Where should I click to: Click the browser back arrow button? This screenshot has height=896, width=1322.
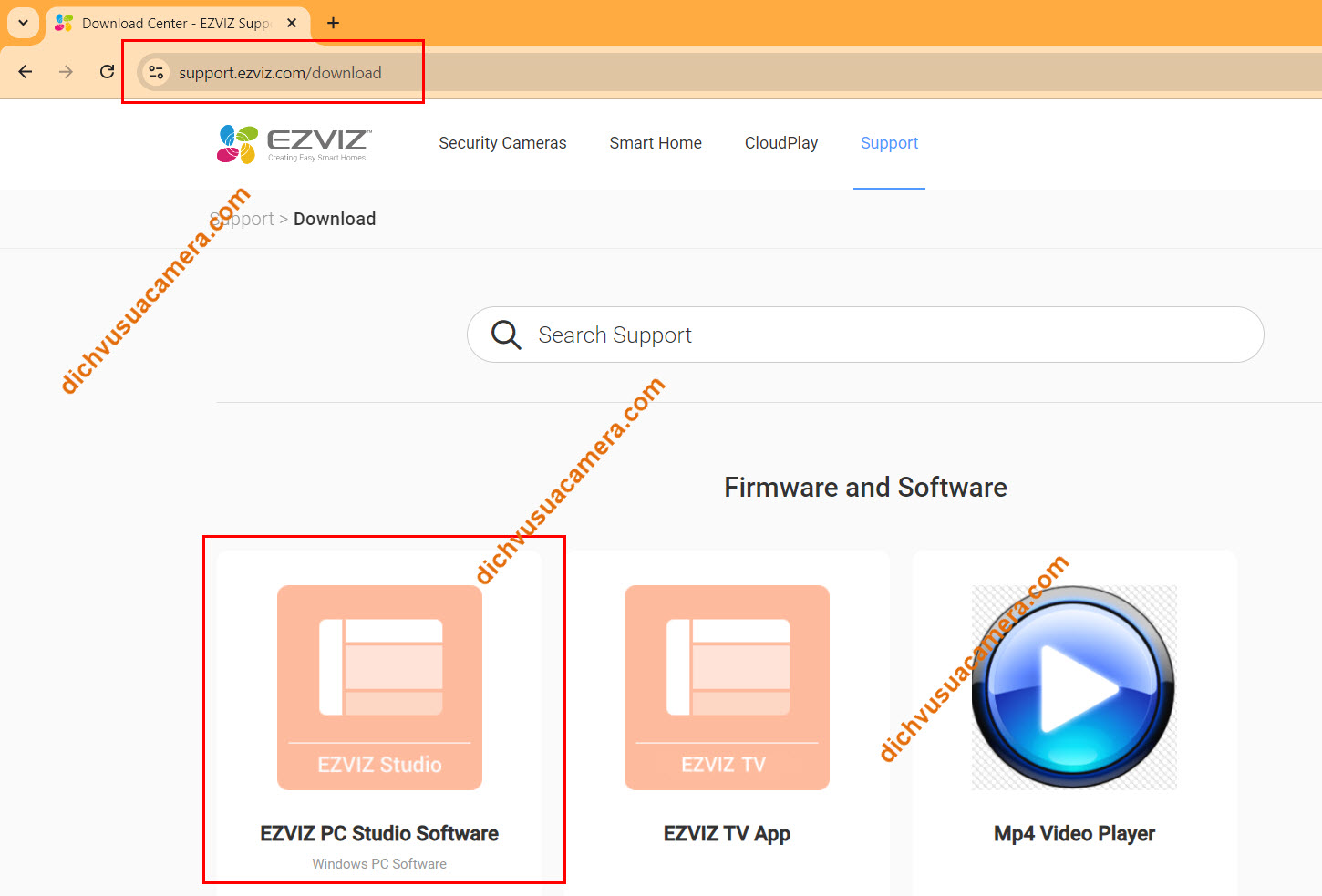[x=26, y=72]
